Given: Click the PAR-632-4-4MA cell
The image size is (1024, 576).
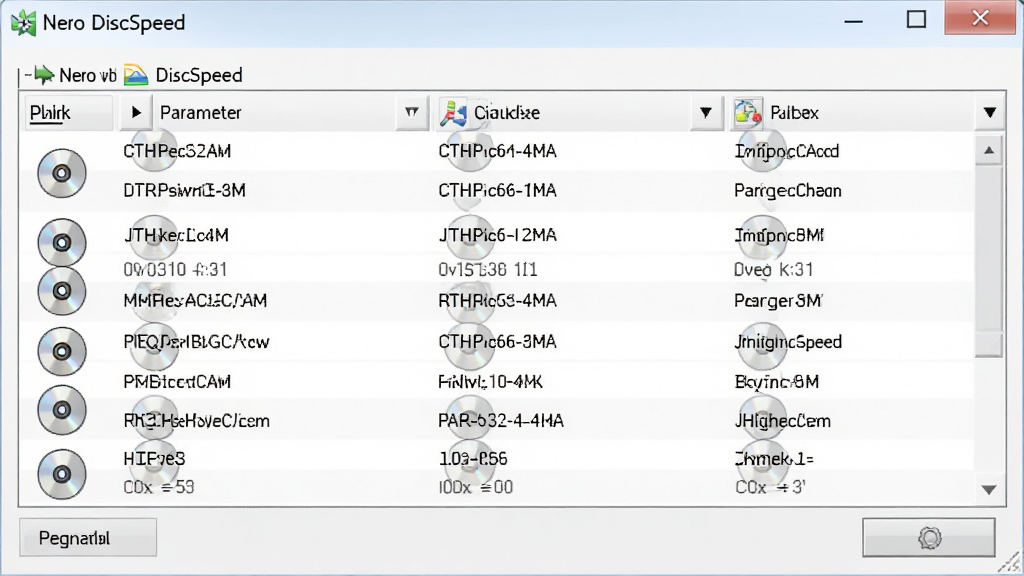Looking at the screenshot, I should (500, 421).
